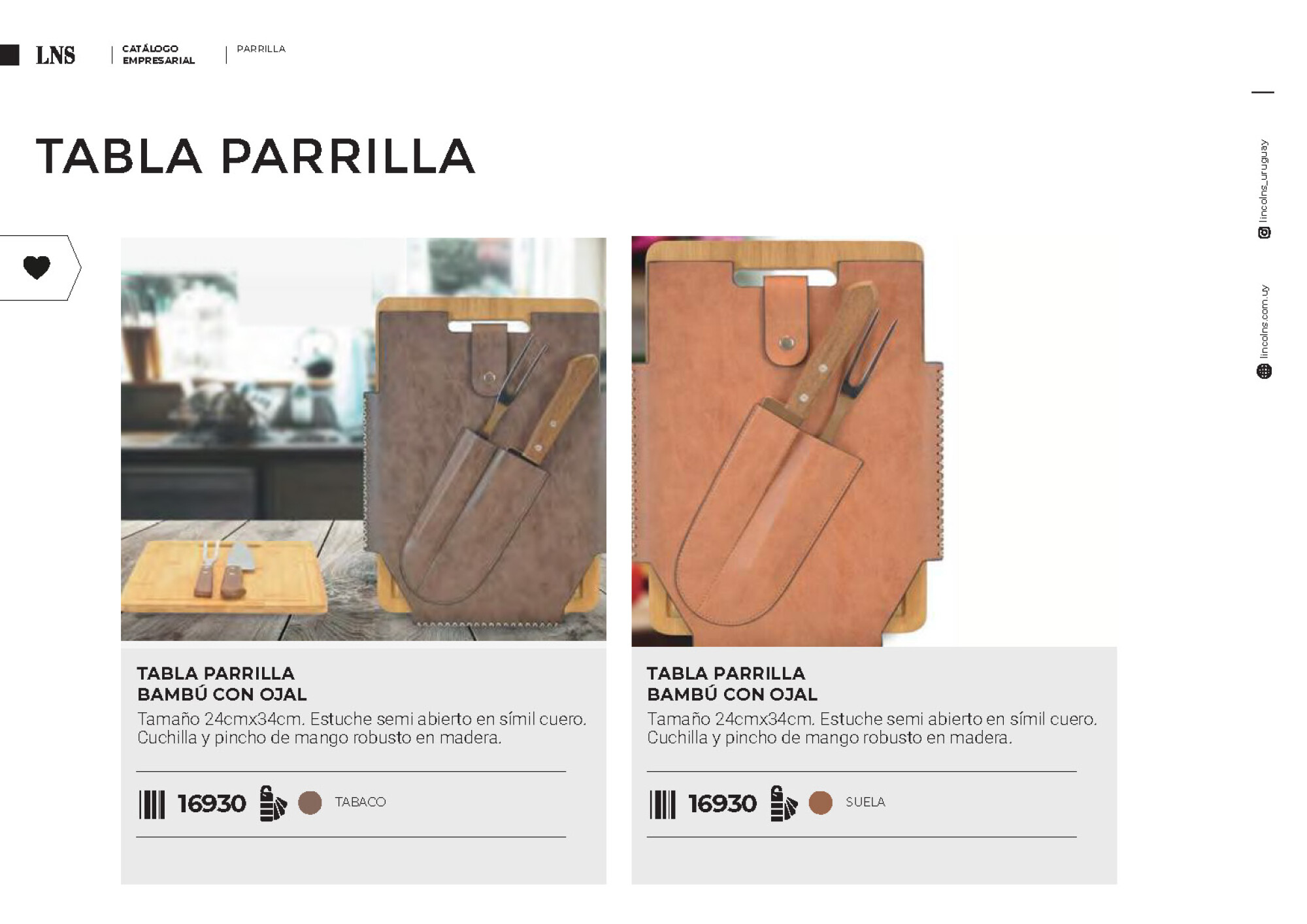The height and width of the screenshot is (924, 1307).
Task: Visit the lincolns.com.uy website link
Action: [x=1265, y=322]
